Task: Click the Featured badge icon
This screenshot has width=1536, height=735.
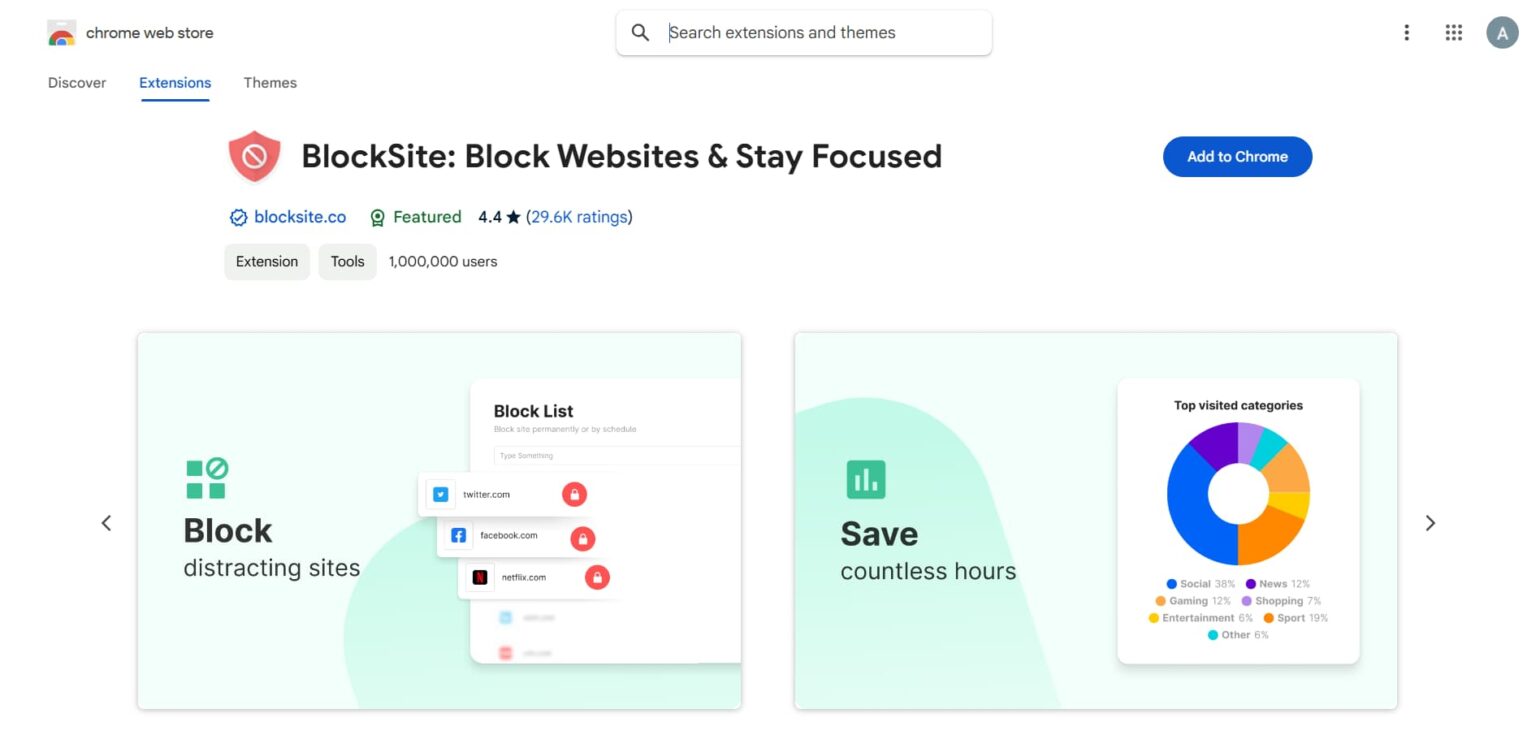Action: pyautogui.click(x=378, y=218)
